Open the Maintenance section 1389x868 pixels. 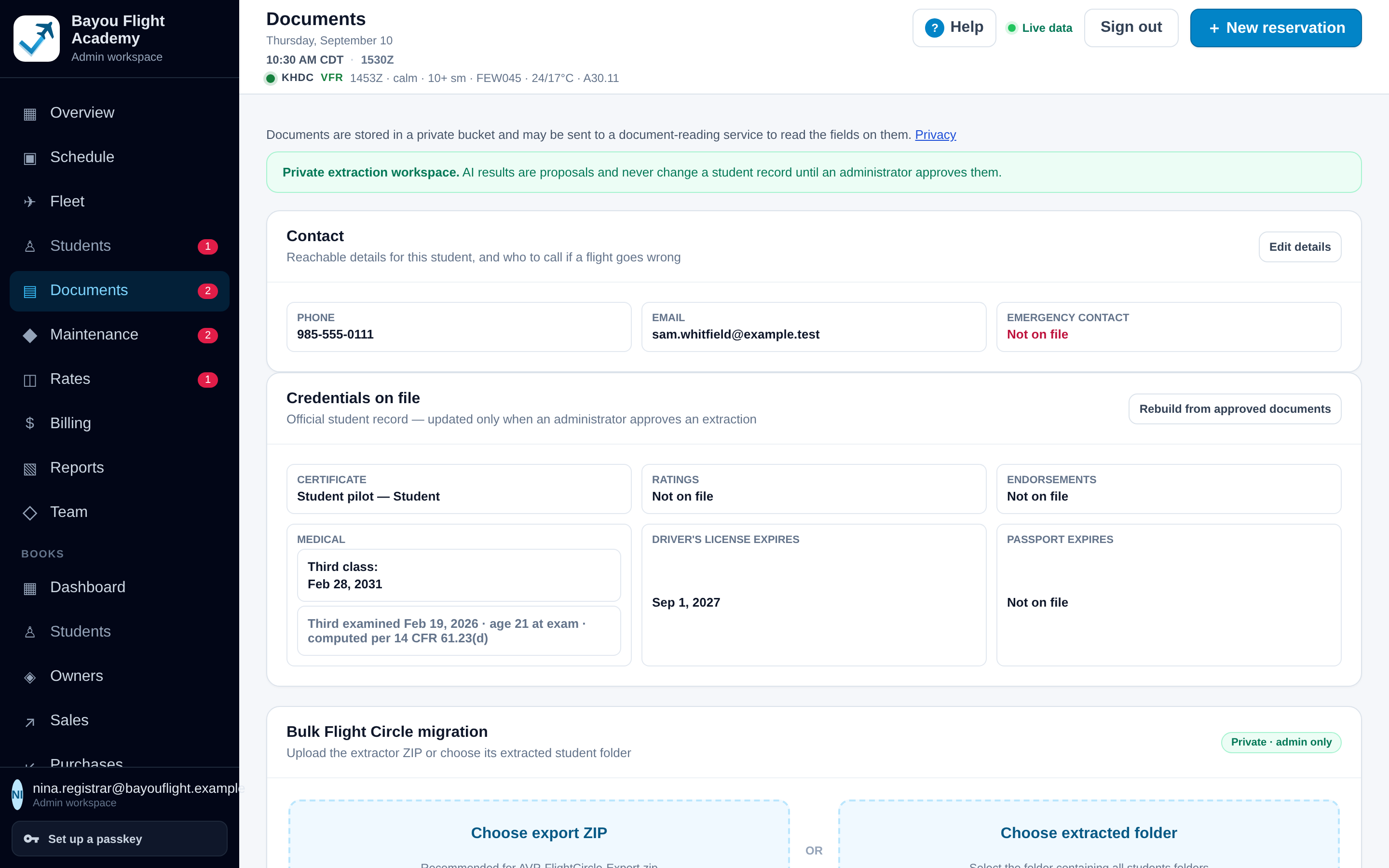coord(120,334)
